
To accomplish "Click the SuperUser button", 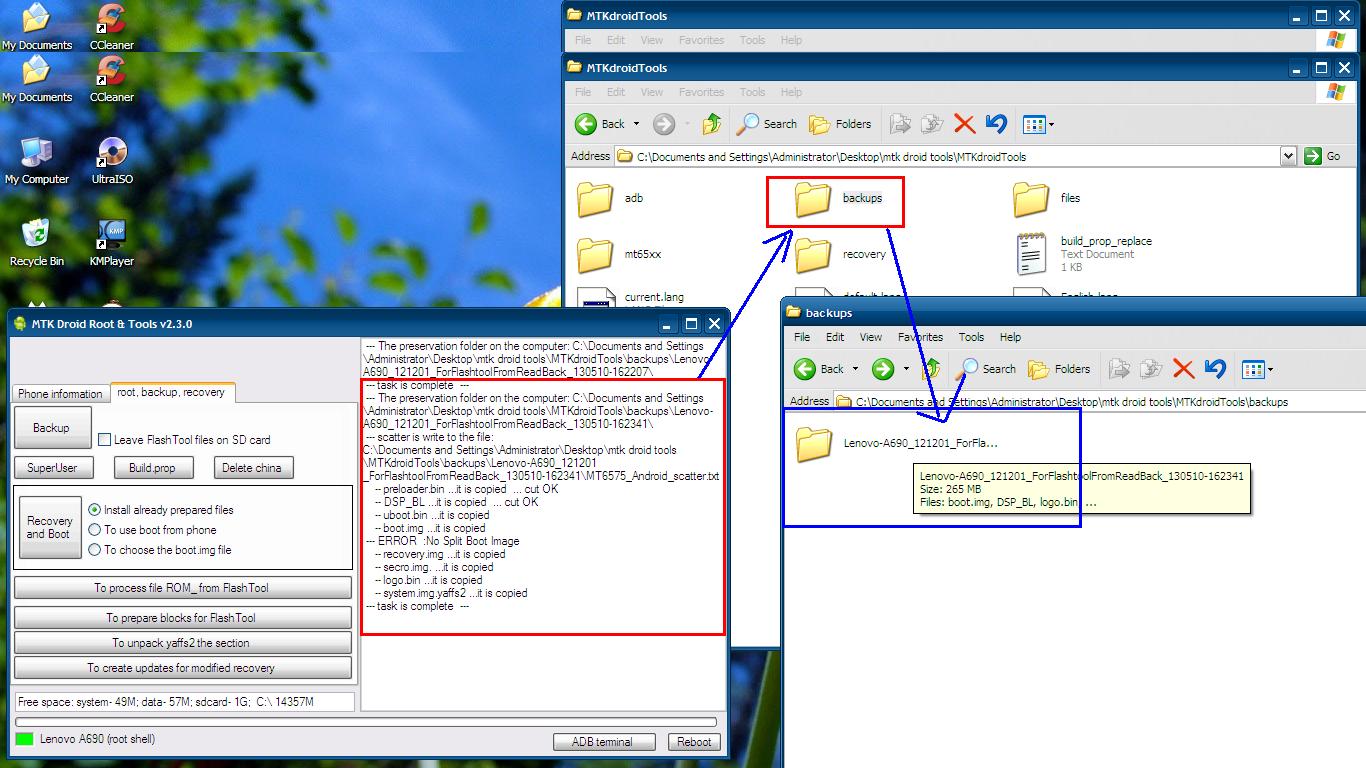I will [x=52, y=468].
